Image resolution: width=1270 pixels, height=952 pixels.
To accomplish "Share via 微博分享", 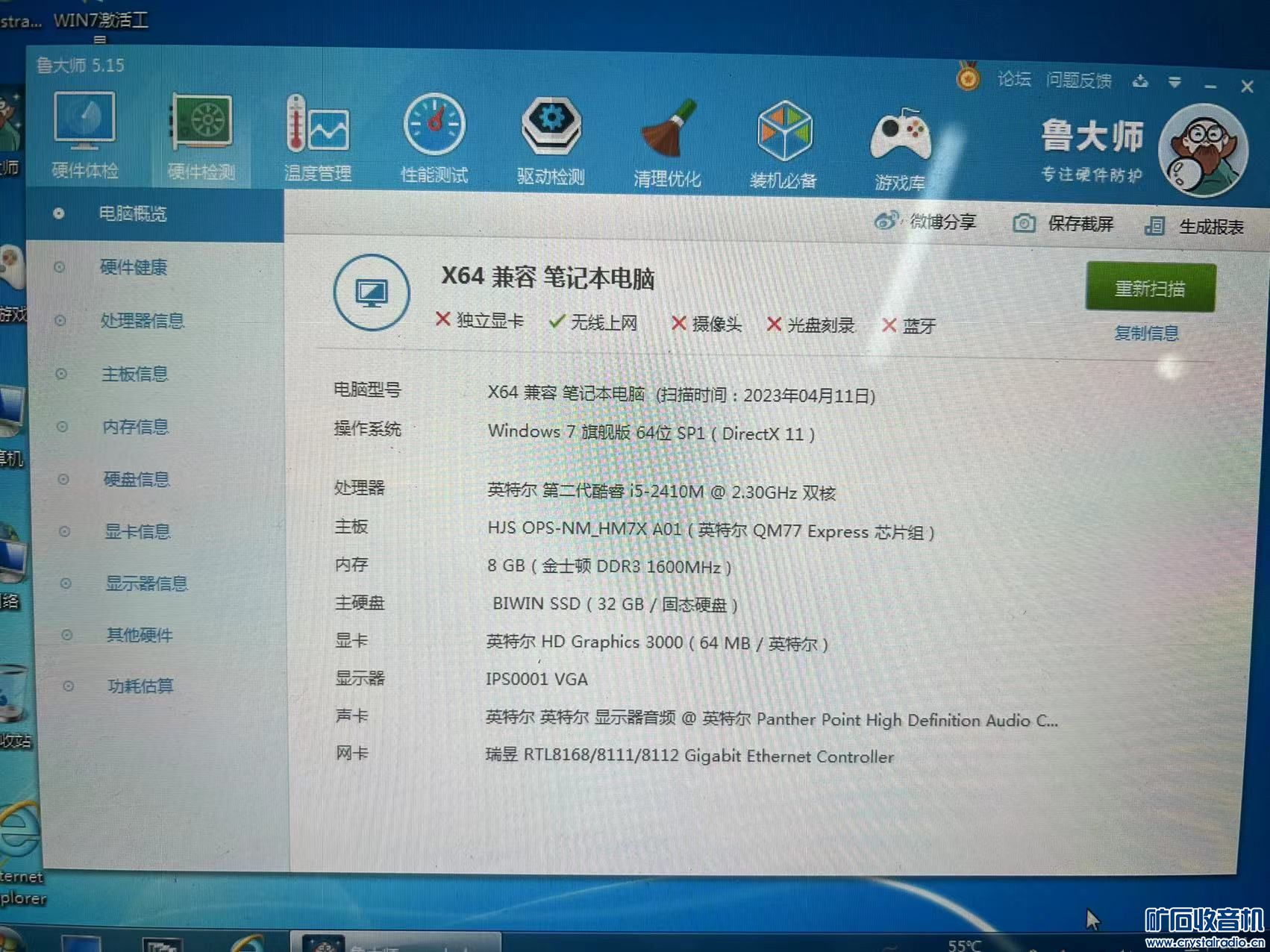I will [x=925, y=222].
